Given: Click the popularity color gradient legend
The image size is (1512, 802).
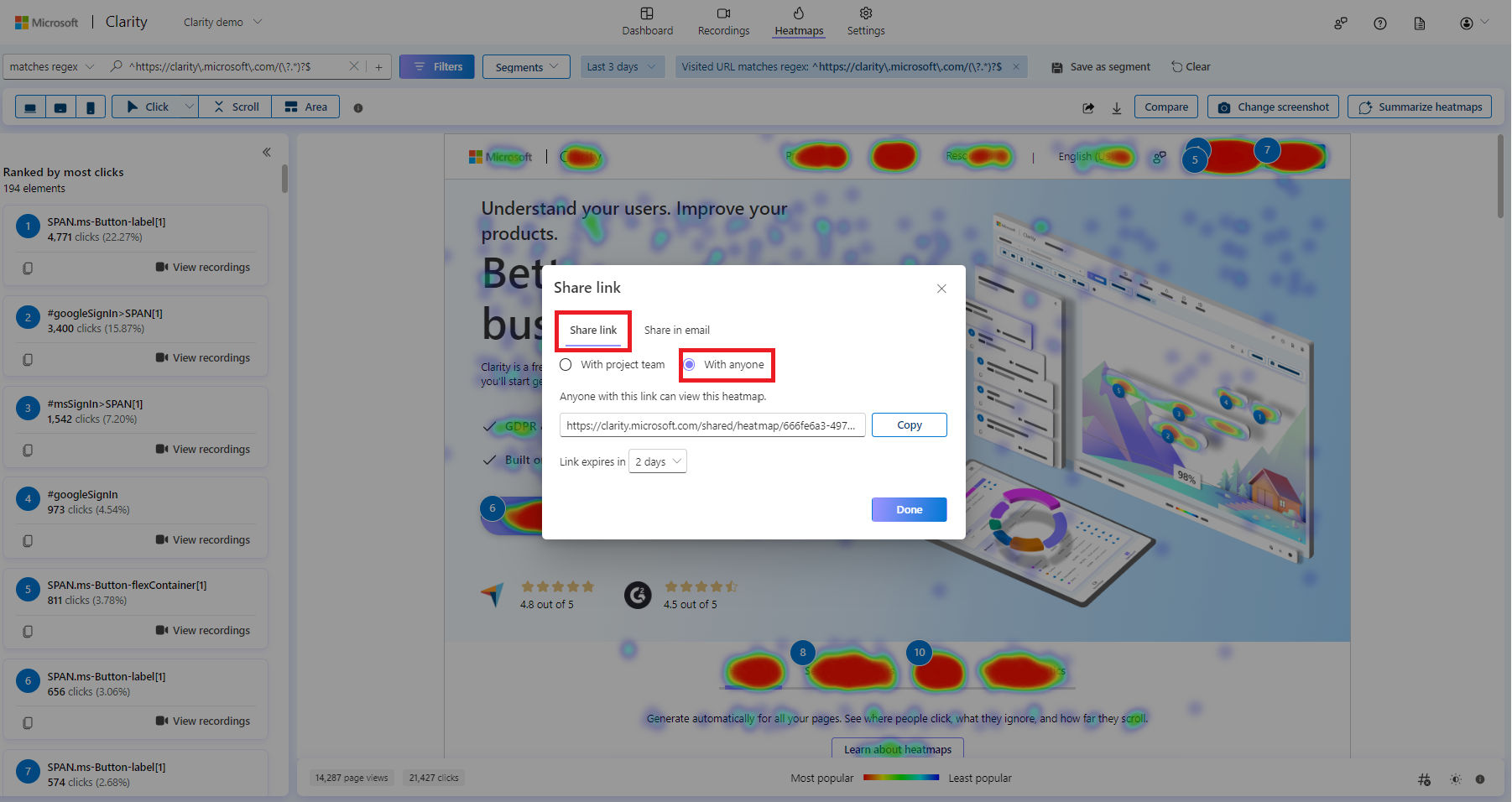Looking at the screenshot, I should click(x=901, y=779).
